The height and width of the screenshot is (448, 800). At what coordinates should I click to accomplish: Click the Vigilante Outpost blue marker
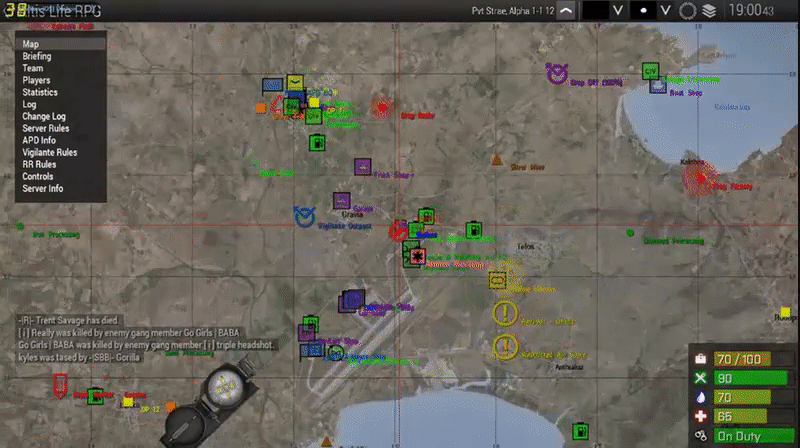pos(305,217)
